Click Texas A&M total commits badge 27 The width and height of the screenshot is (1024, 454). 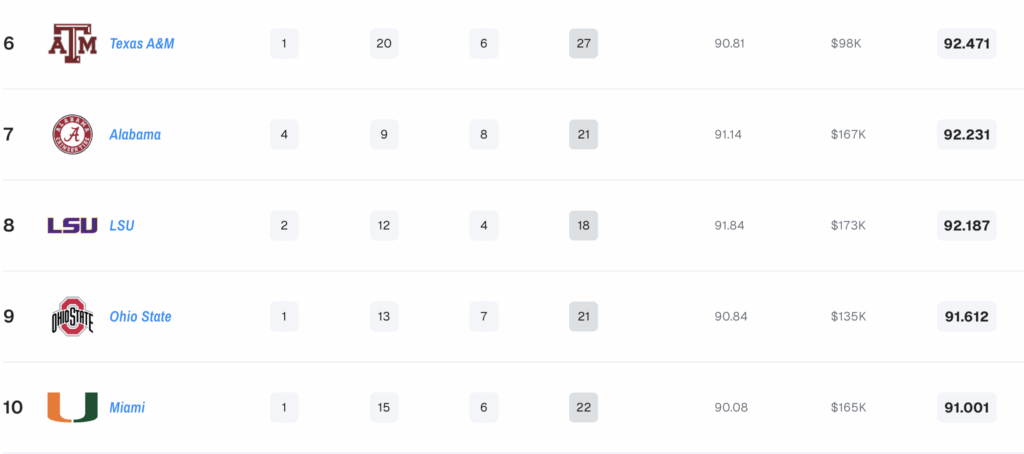pos(583,44)
